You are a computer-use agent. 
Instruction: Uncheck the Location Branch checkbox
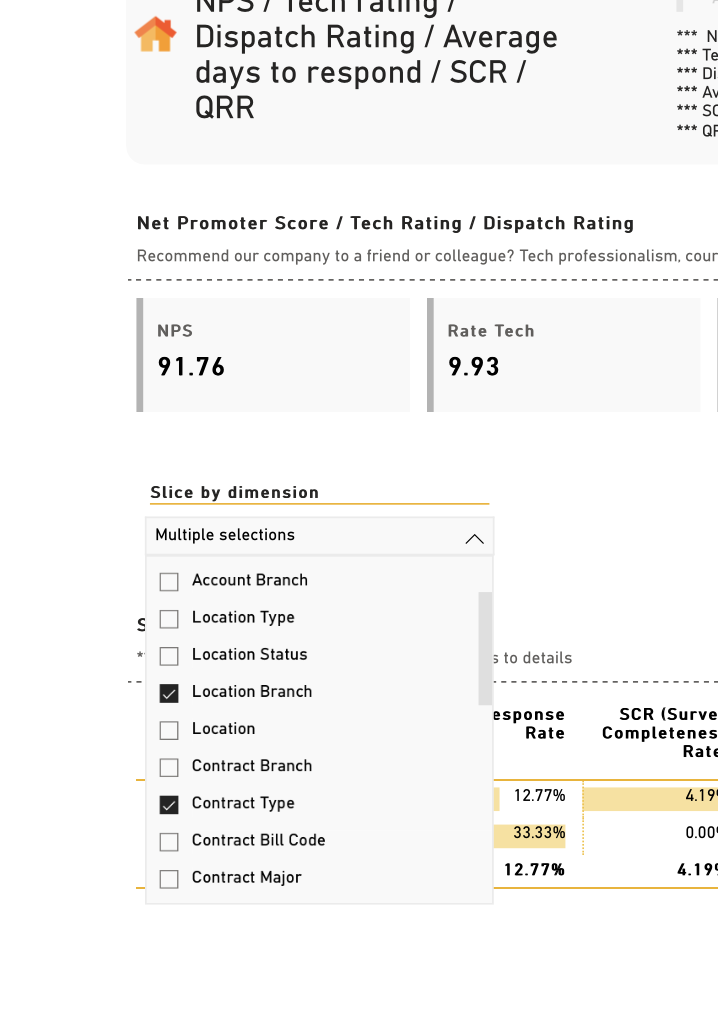[169, 693]
